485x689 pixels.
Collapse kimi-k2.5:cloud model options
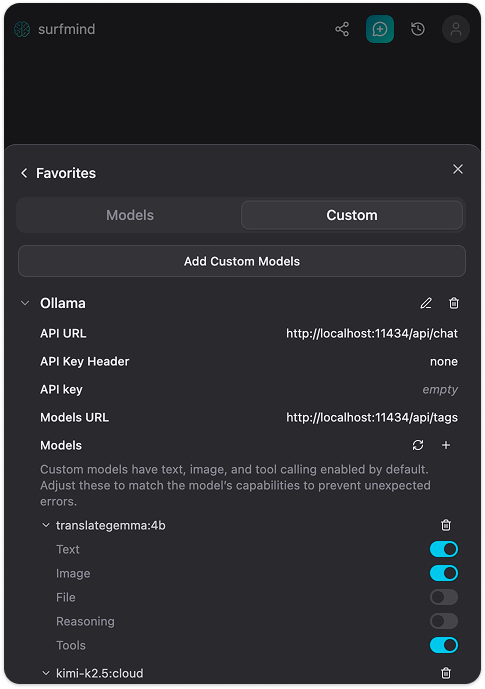pos(46,673)
